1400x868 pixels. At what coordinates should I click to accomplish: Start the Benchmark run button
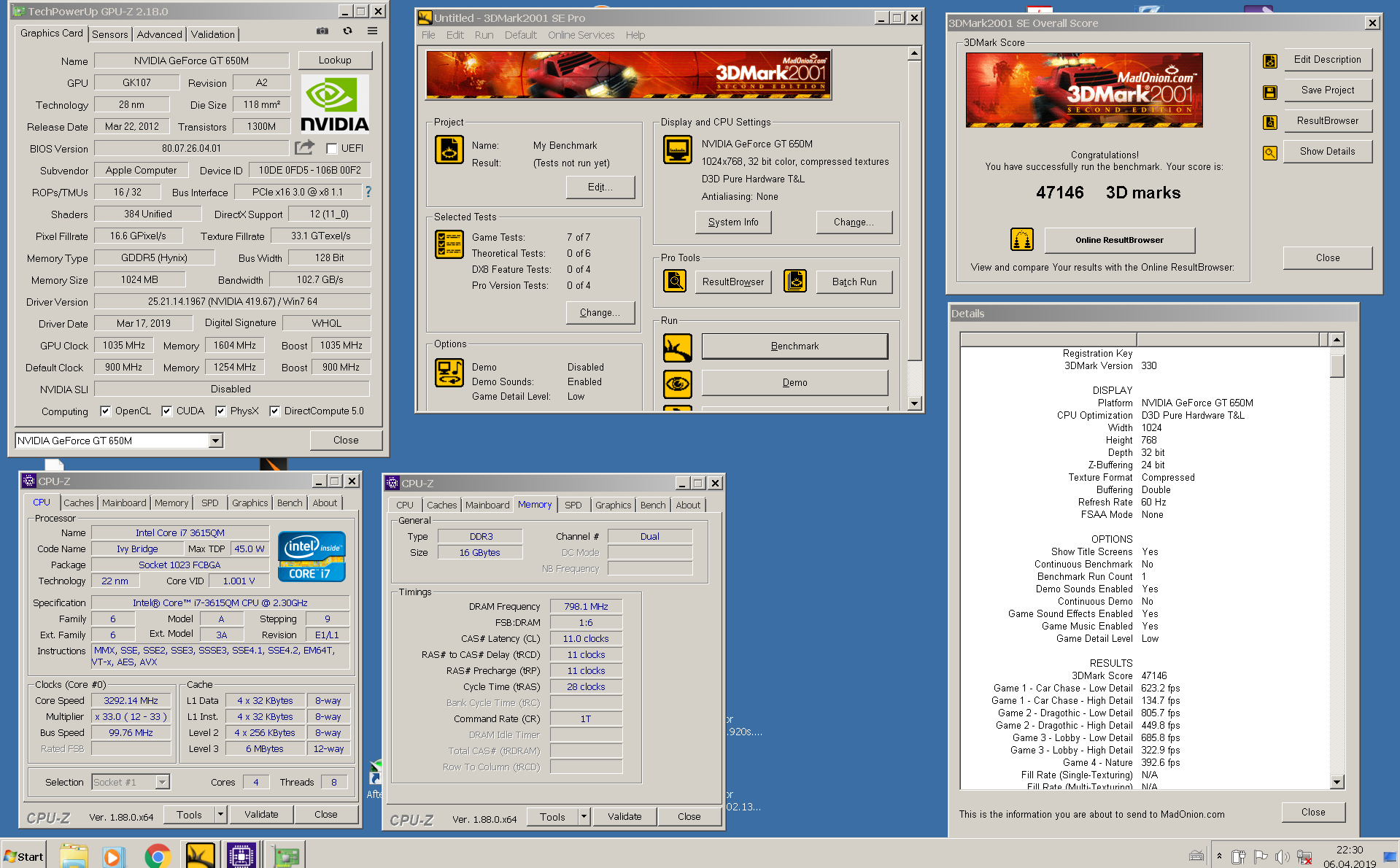[x=794, y=346]
